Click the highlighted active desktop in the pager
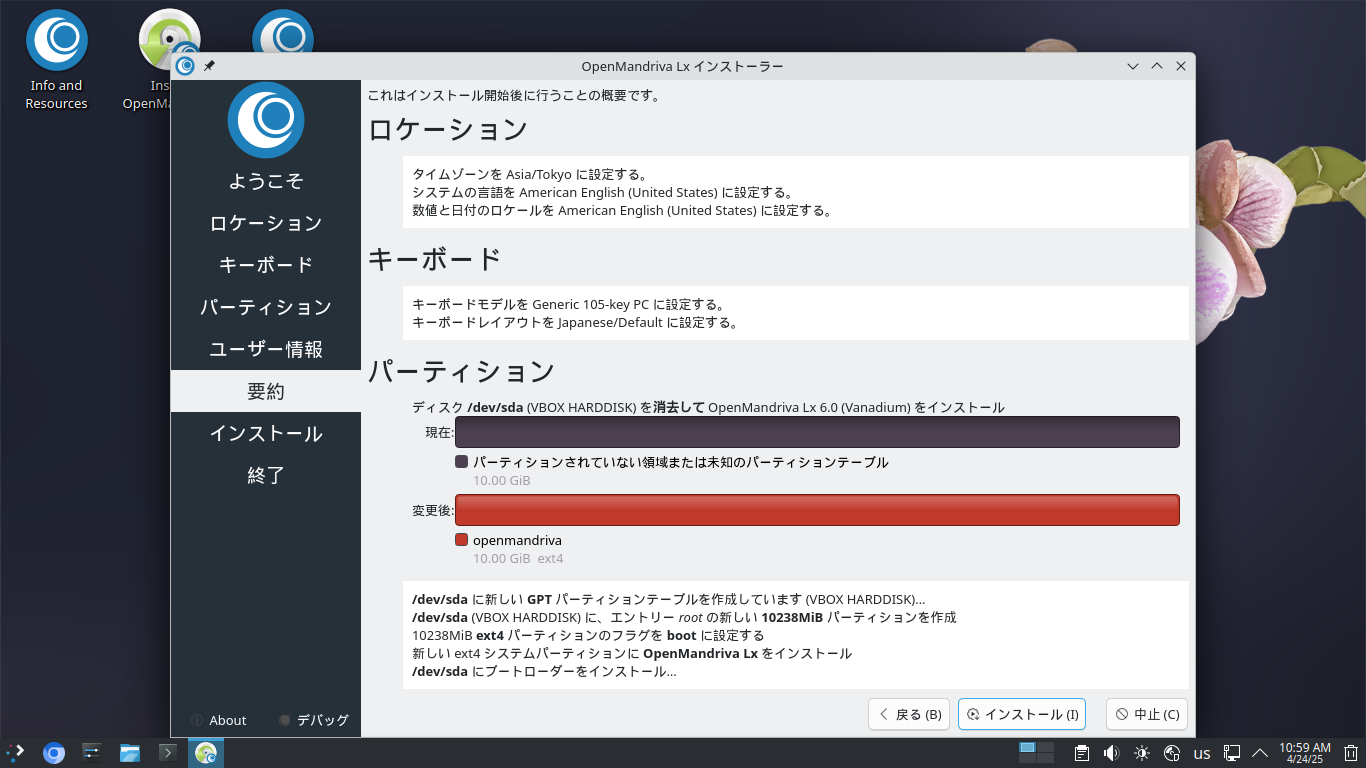 point(1027,747)
